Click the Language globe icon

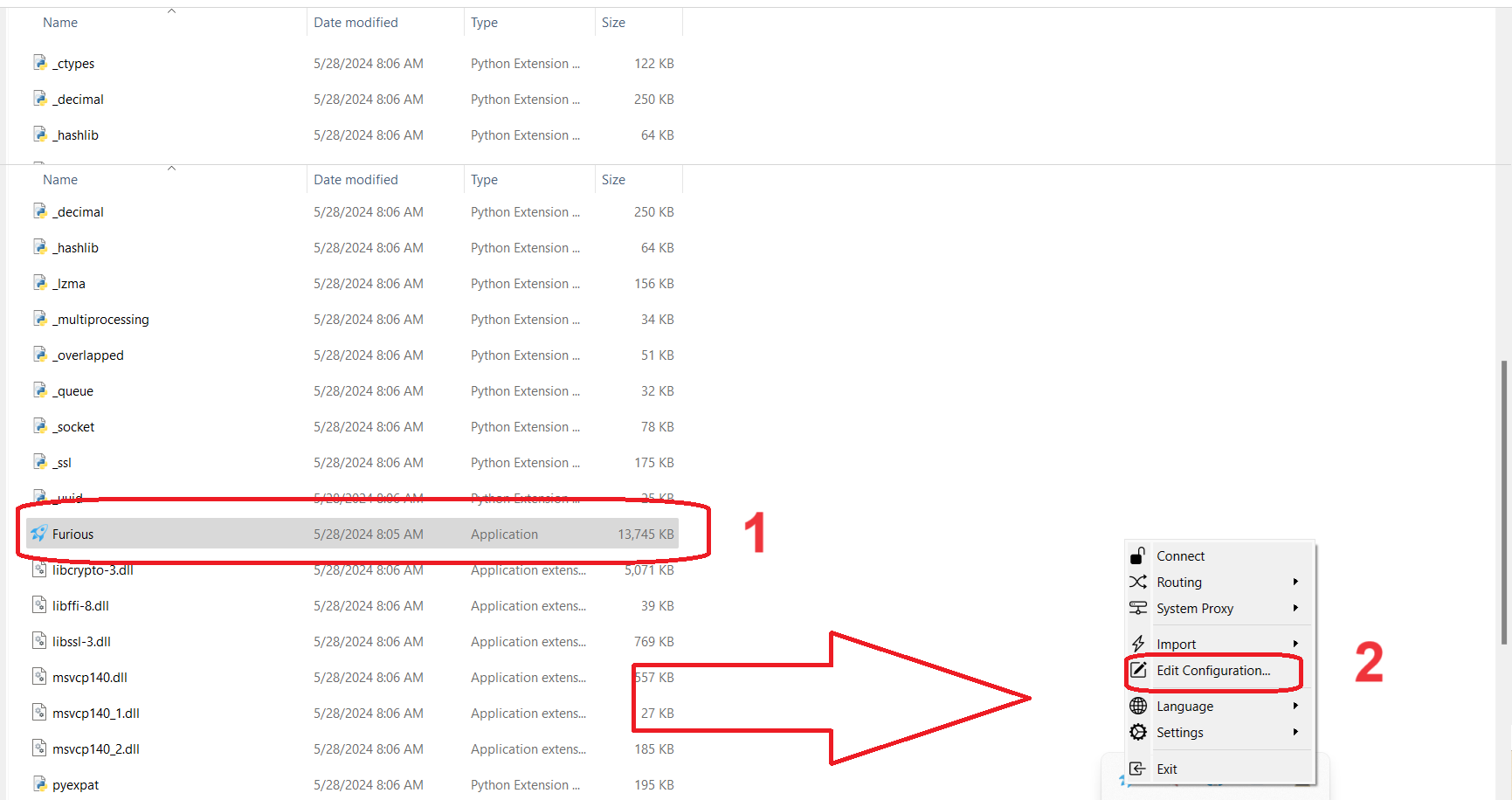point(1138,707)
